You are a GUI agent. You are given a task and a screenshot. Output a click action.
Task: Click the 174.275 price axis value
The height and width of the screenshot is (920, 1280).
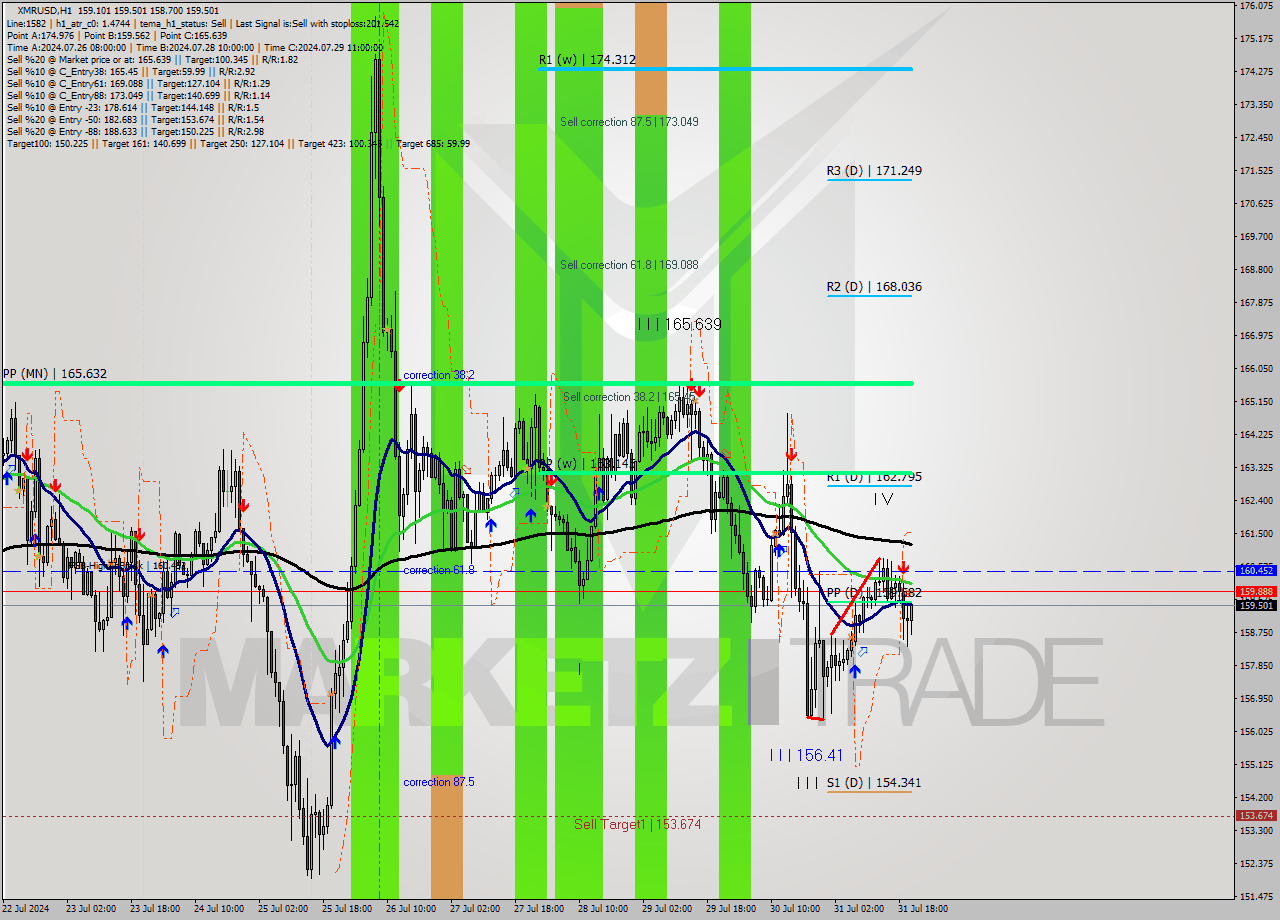click(1255, 72)
